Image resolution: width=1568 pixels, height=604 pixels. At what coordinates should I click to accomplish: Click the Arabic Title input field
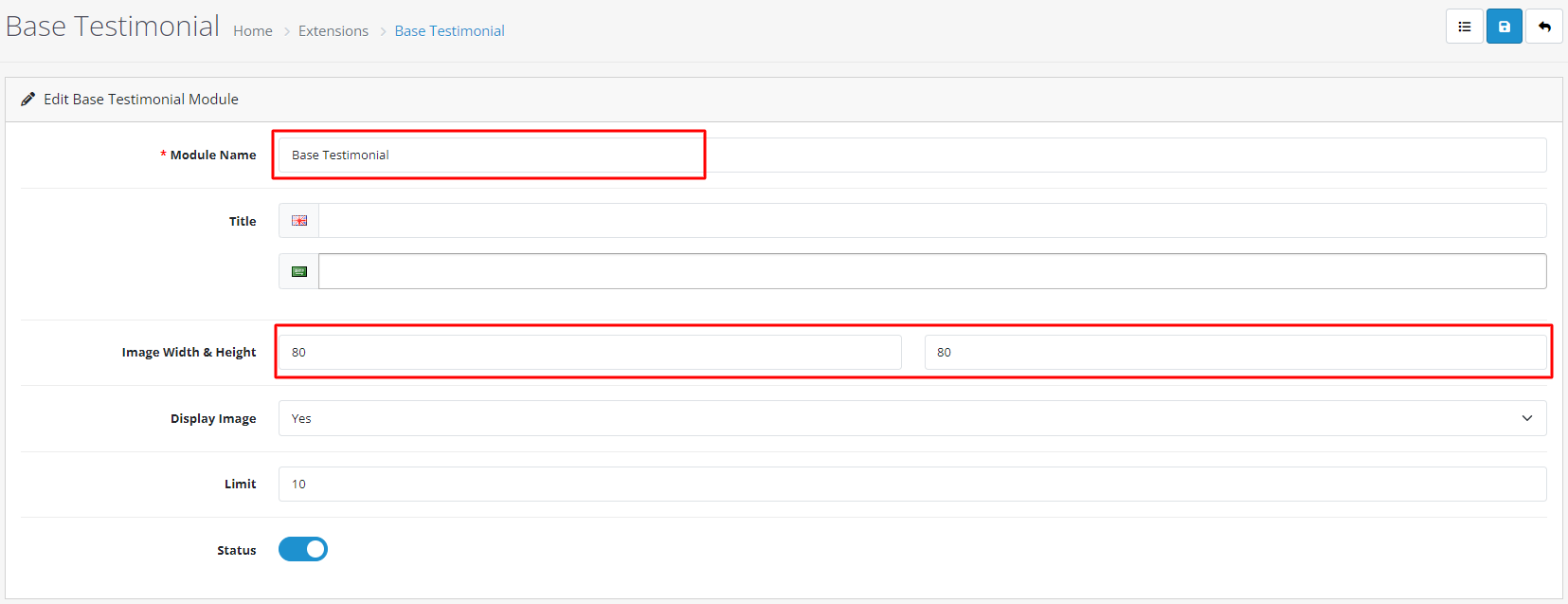click(x=931, y=271)
